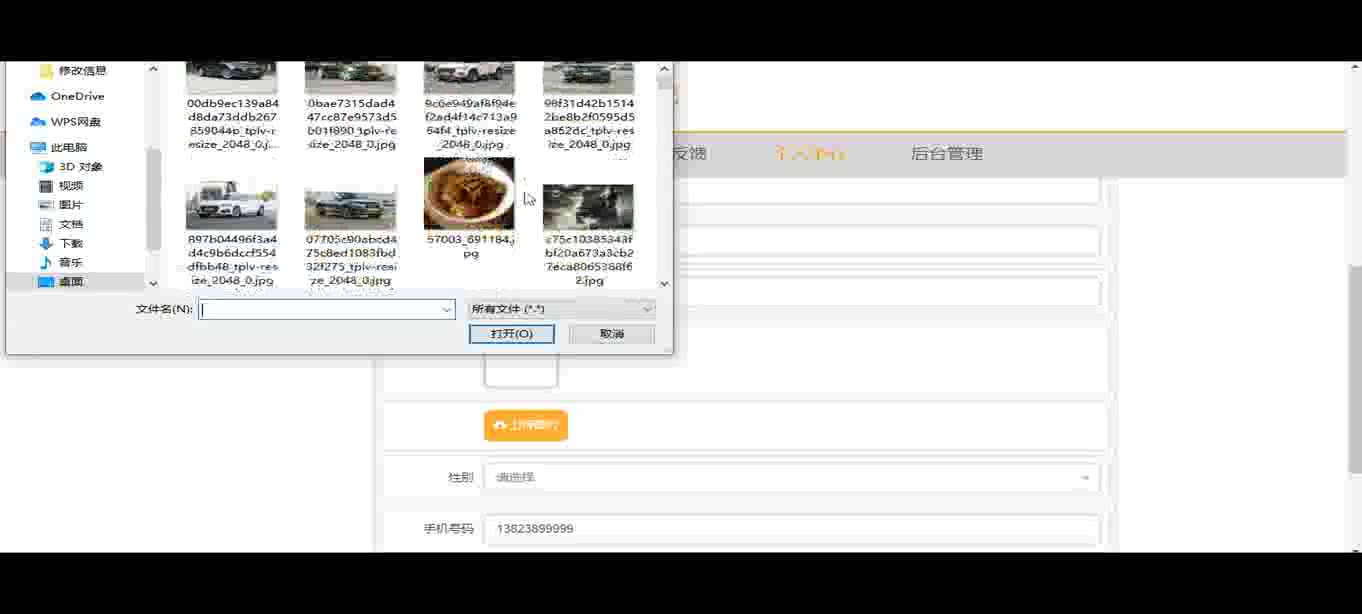Select white car image 897b04496f3a4
The height and width of the screenshot is (614, 1362).
click(x=232, y=234)
